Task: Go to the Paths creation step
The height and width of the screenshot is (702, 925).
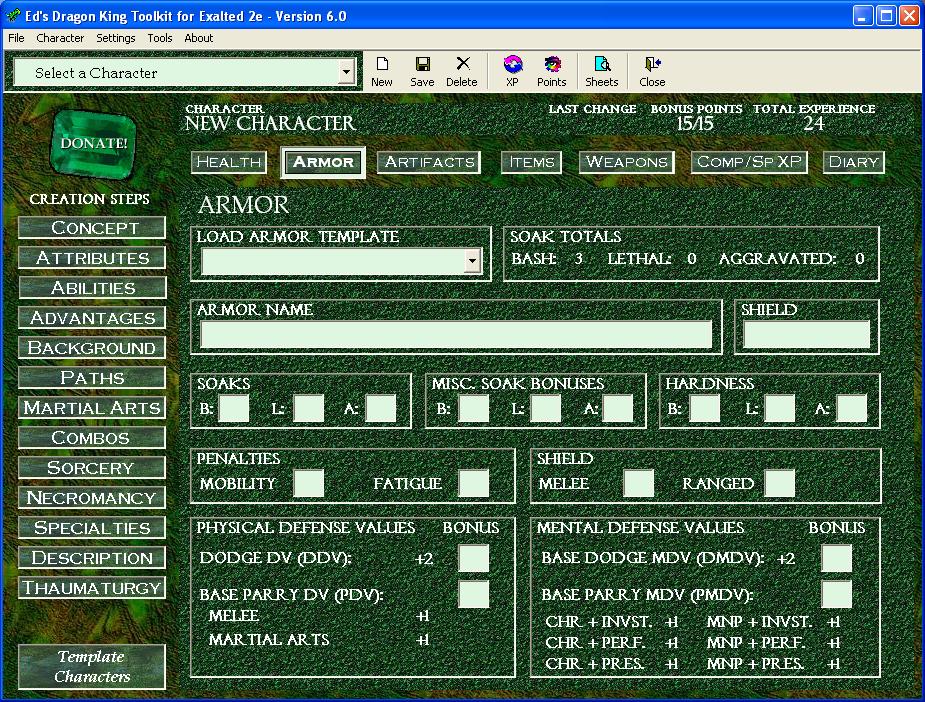Action: (x=92, y=378)
